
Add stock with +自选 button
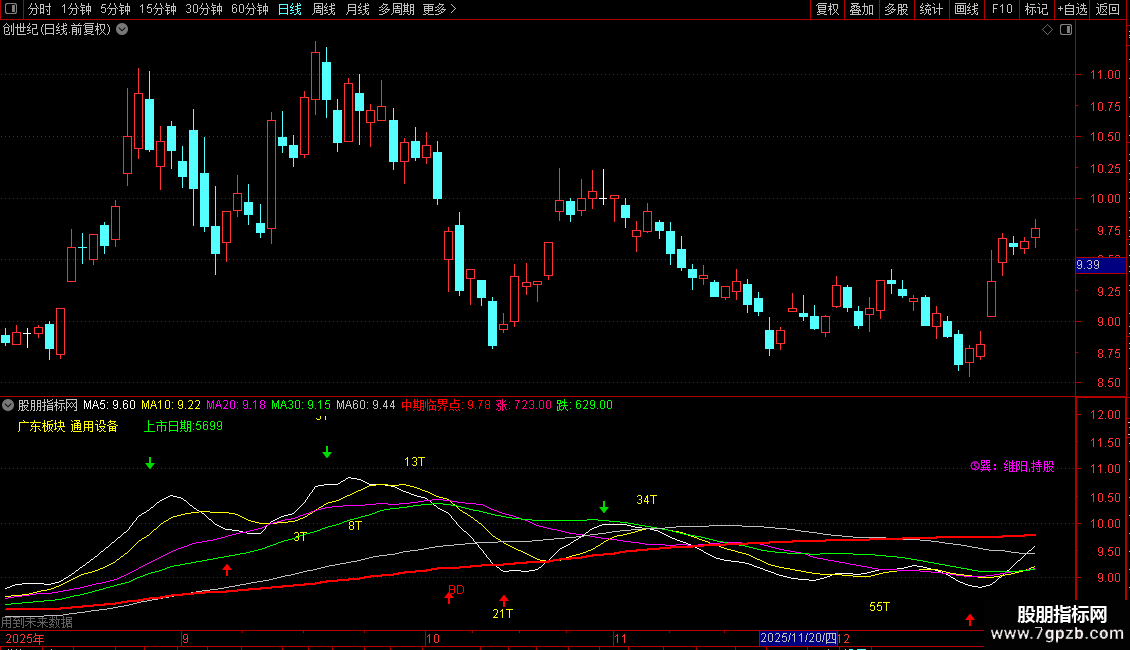(x=1072, y=9)
